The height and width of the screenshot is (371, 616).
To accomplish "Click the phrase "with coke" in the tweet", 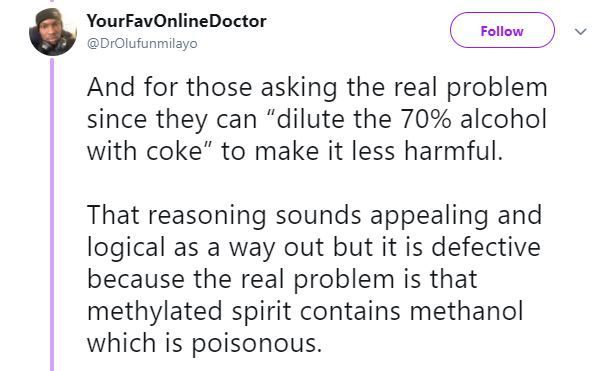I will point(144,151).
